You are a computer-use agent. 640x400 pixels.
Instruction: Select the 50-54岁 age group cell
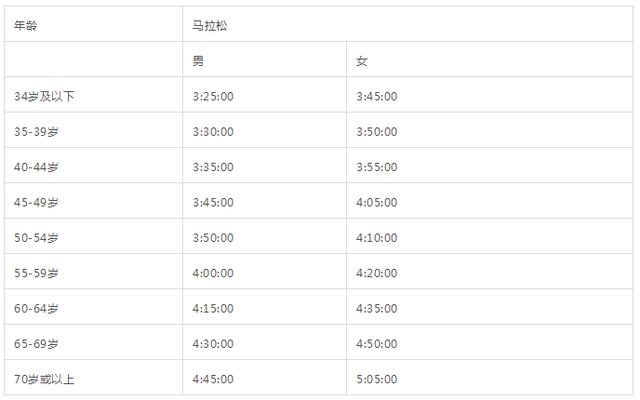[x=36, y=238]
